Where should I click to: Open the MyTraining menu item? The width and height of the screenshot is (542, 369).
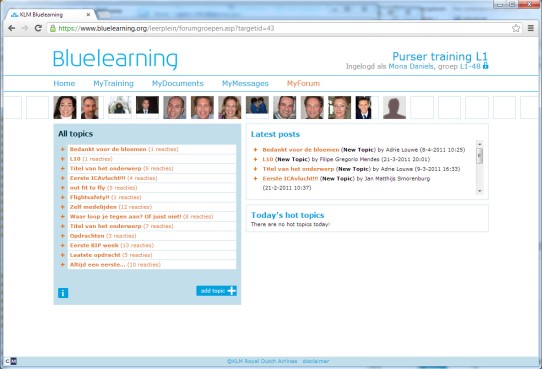[x=113, y=83]
